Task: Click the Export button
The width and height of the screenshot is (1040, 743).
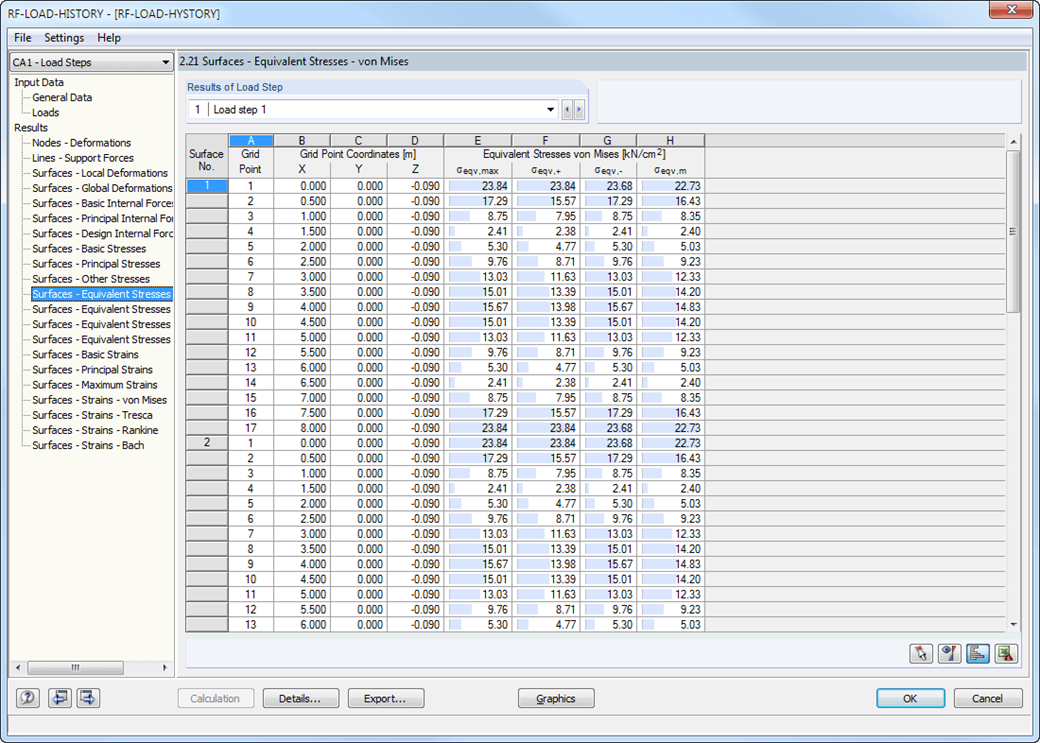Action: pos(386,698)
